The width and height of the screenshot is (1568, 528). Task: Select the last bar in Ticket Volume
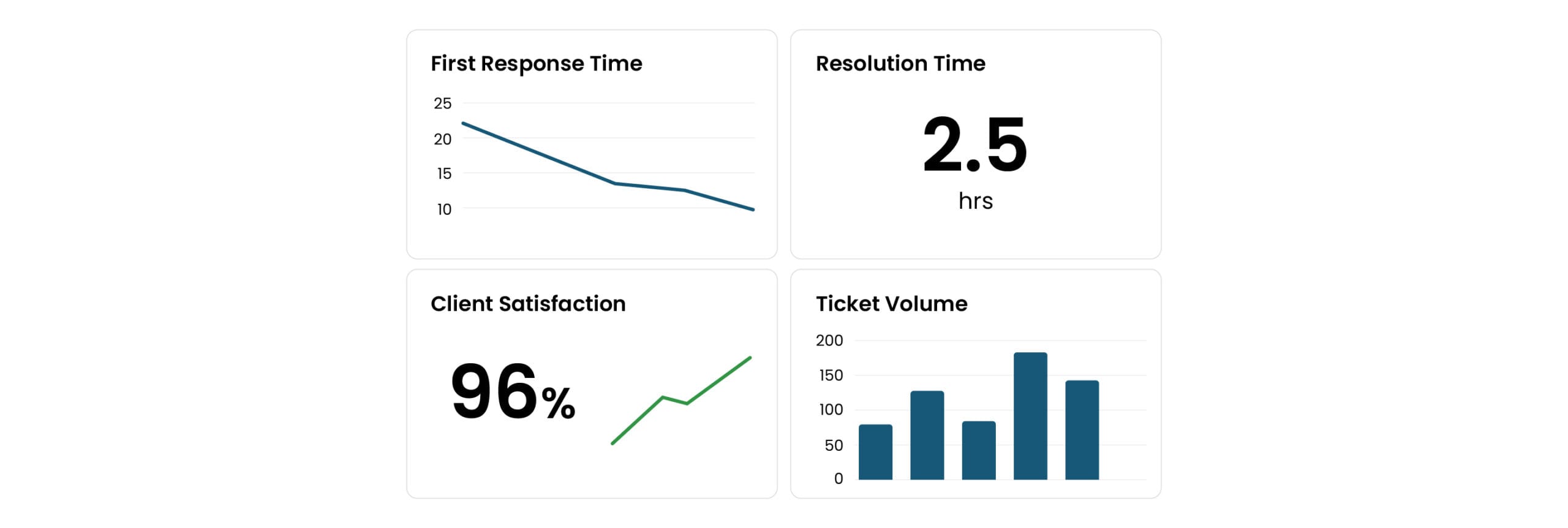(1082, 430)
